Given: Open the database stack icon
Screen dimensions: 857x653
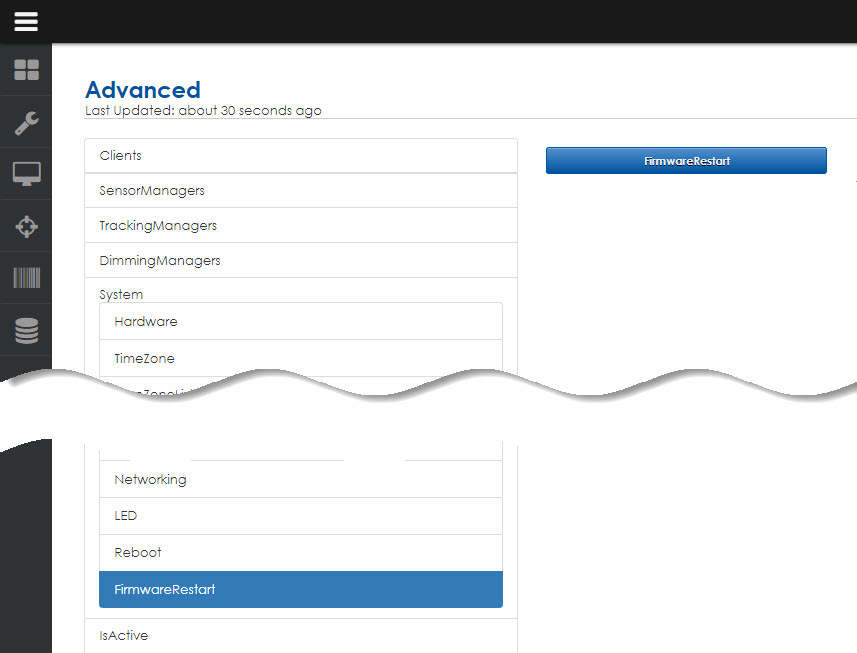Looking at the screenshot, I should click(x=26, y=330).
